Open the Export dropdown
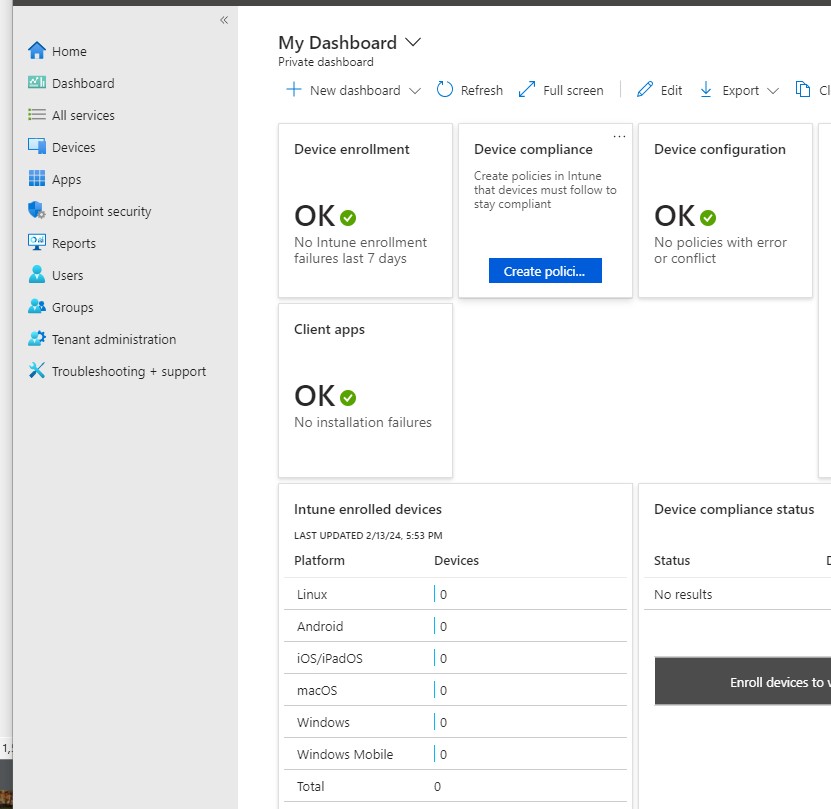 [737, 90]
